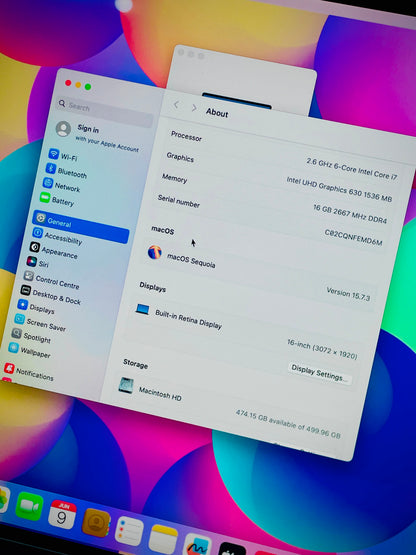The image size is (416, 555).
Task: Click the Displays section heading
Action: [153, 287]
